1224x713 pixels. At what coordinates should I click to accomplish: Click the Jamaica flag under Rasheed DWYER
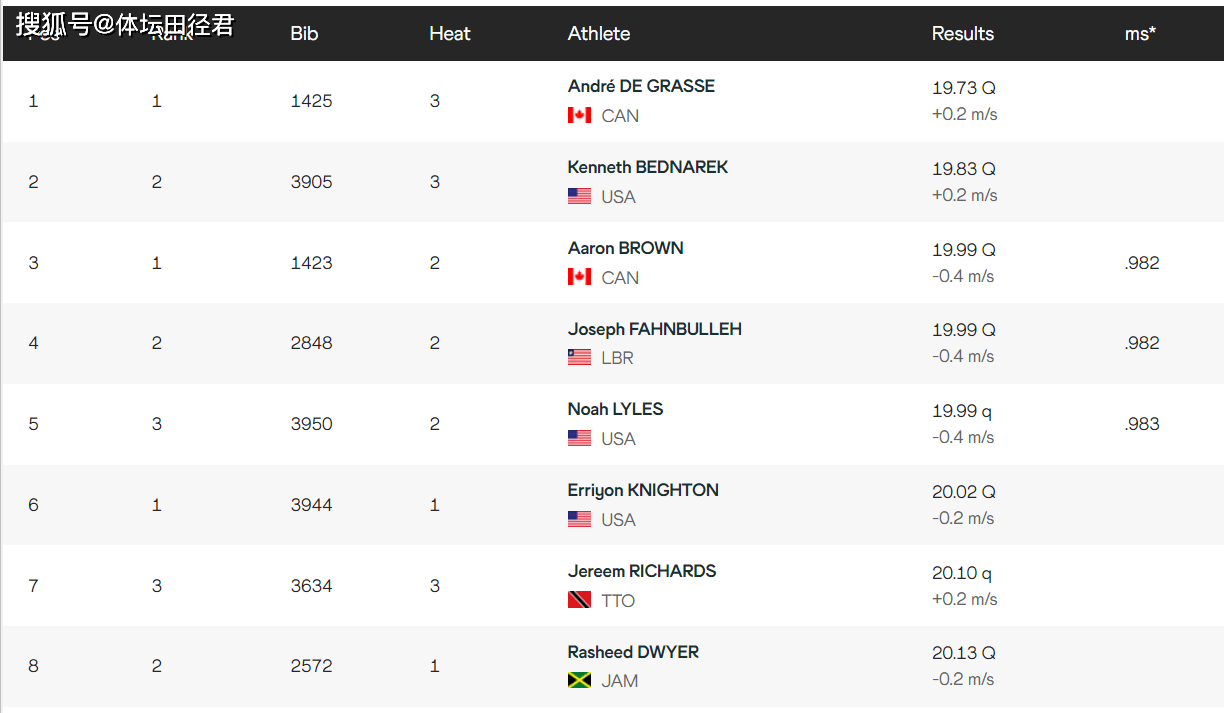(579, 680)
